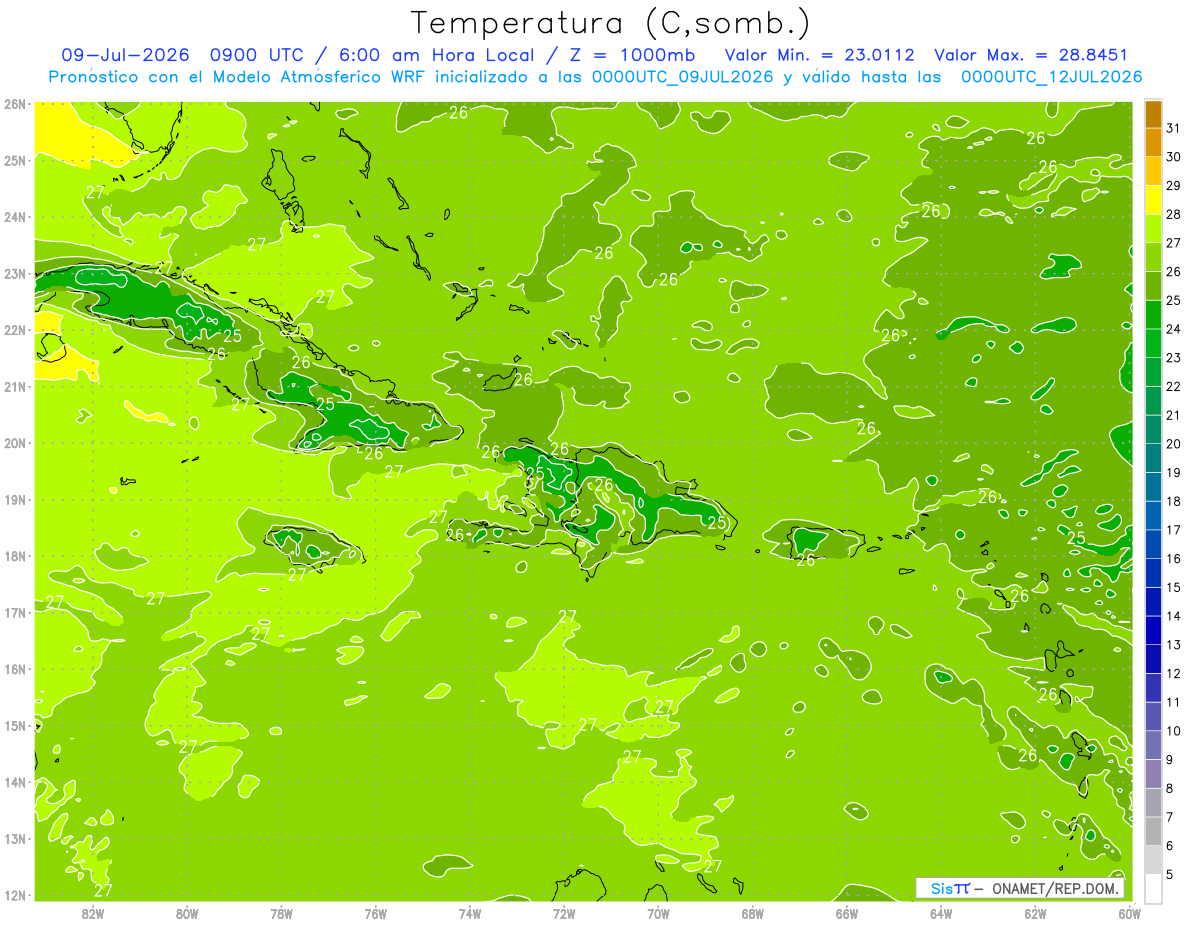Click the 62W longitude axis label
Image resolution: width=1200 pixels, height=927 pixels.
click(1035, 913)
